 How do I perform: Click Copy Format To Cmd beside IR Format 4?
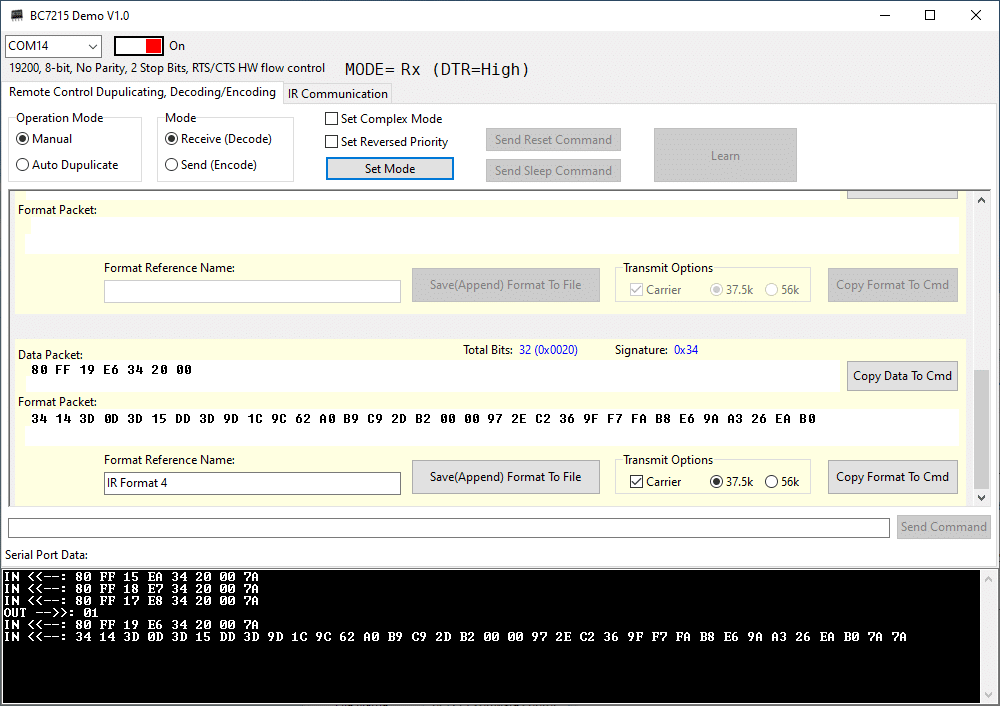(x=892, y=477)
